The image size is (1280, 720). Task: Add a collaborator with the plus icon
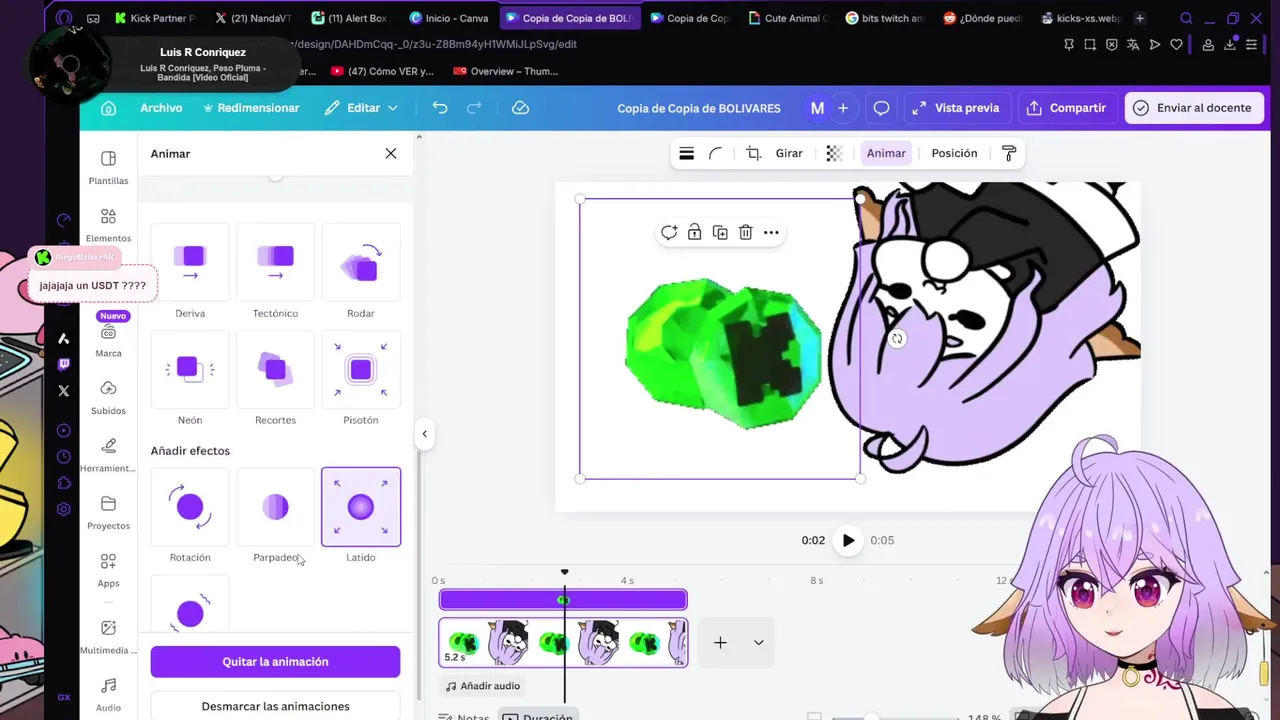coord(843,108)
